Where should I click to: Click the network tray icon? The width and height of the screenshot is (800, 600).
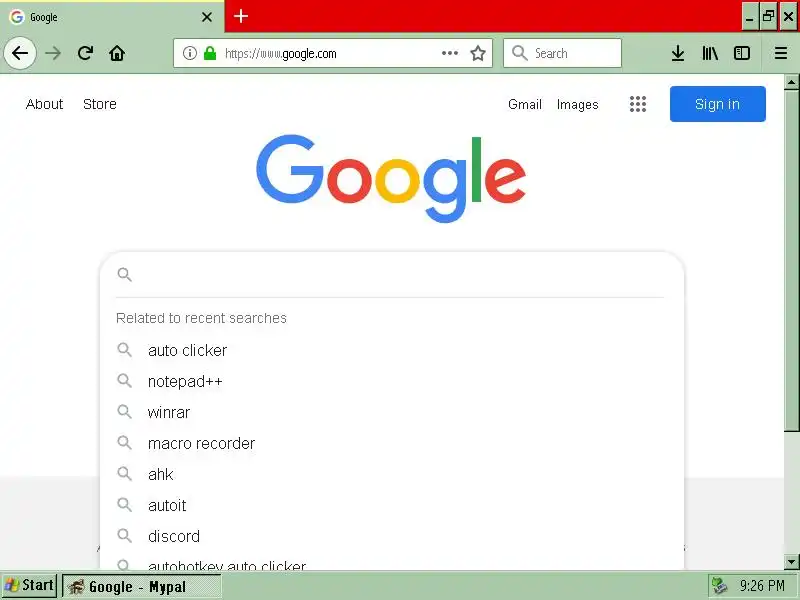click(719, 586)
